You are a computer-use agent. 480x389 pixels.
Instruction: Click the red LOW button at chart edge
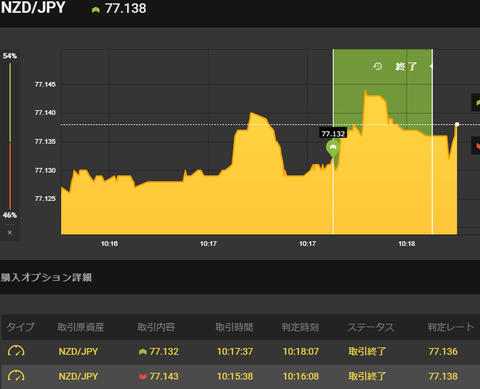pos(476,146)
